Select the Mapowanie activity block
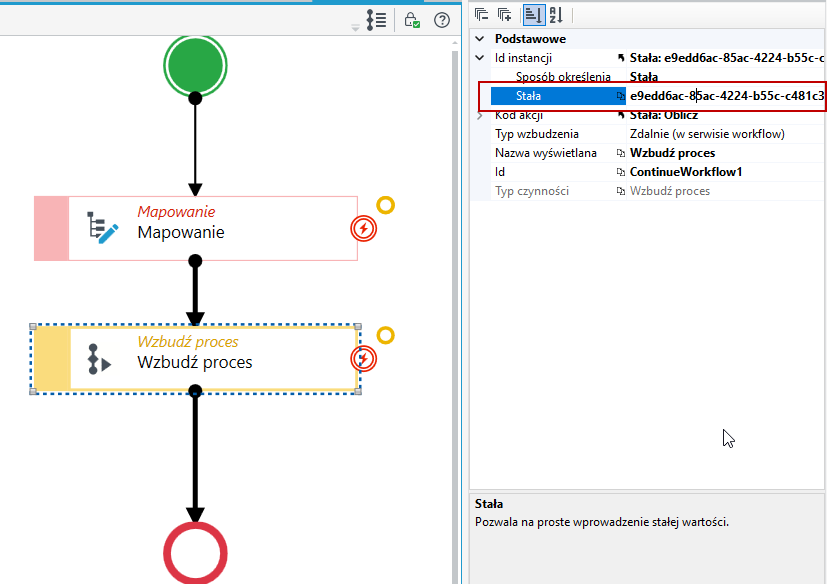 [x=196, y=228]
